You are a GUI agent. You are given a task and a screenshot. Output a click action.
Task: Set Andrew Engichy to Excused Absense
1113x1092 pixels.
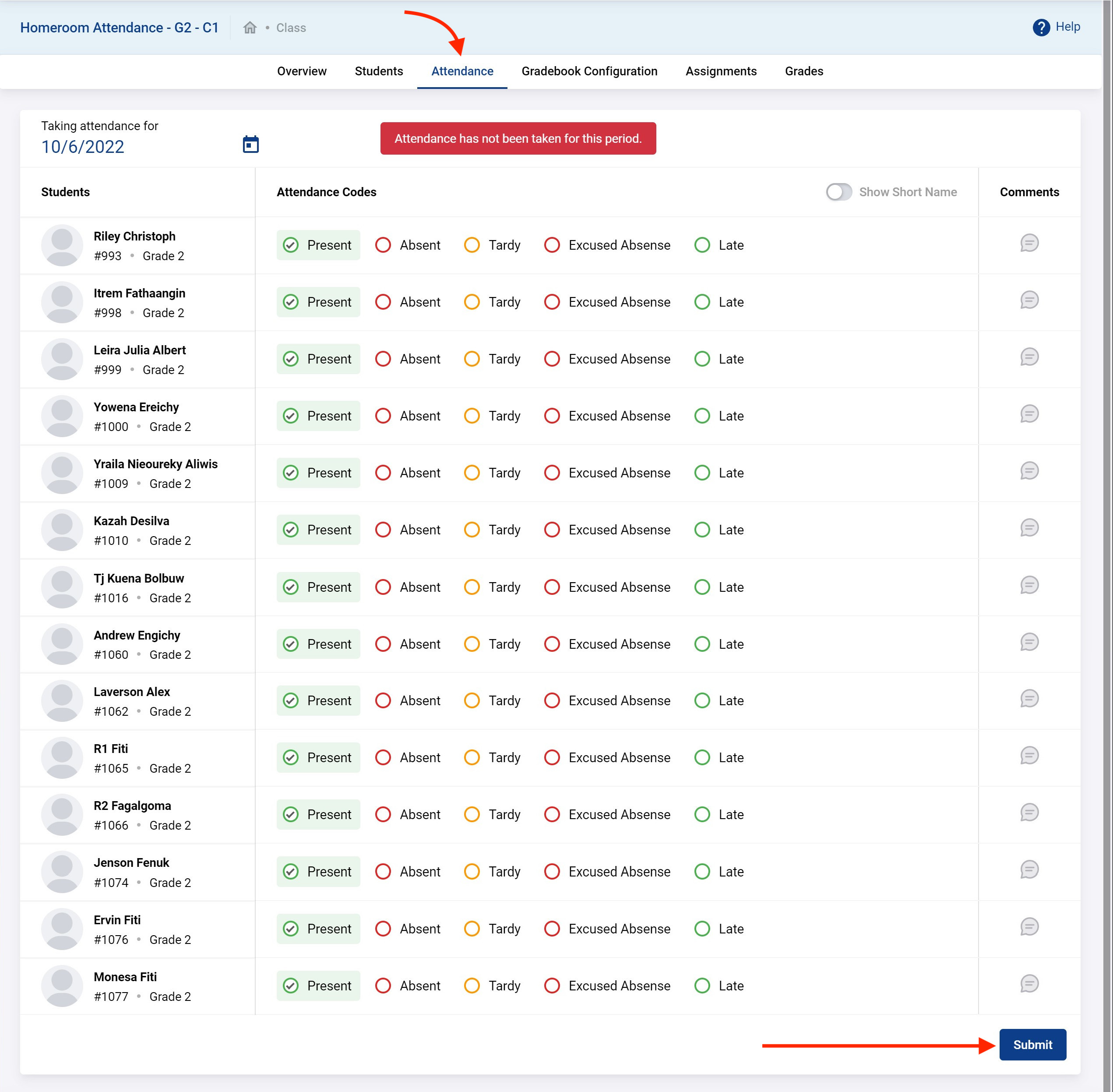click(x=552, y=644)
